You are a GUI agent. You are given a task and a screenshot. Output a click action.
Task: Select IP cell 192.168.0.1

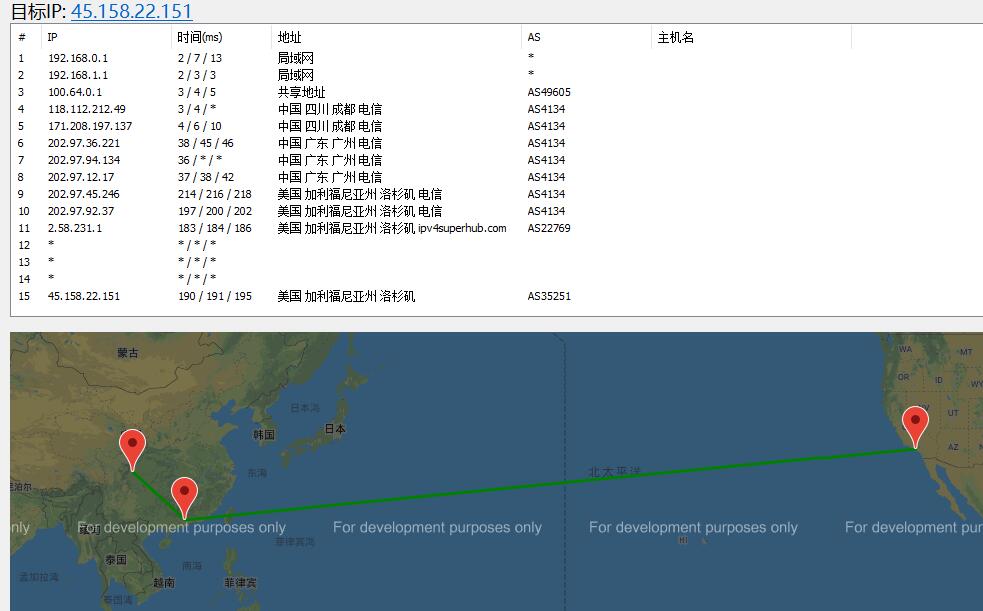[78, 58]
